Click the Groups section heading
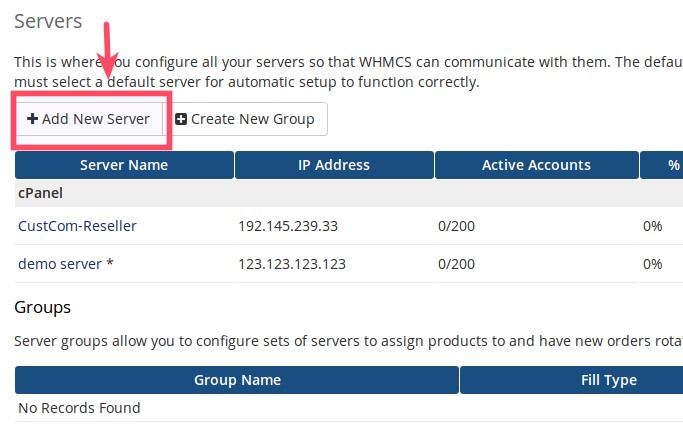683x445 pixels. point(43,307)
